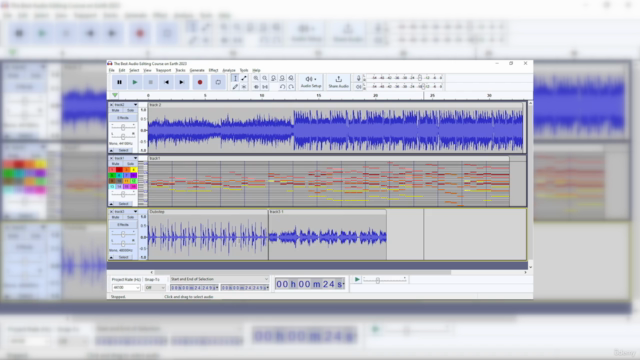Click the Zoom Toggle icon

click(x=291, y=78)
